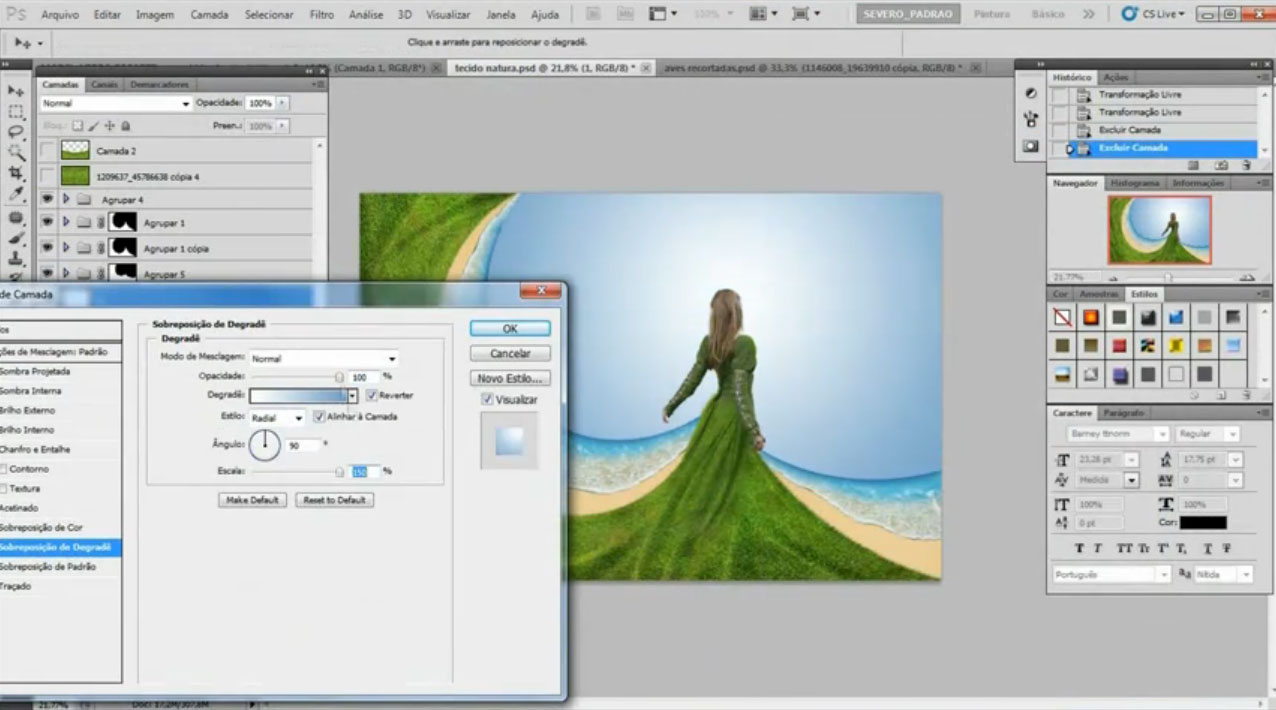
Task: Click the faux bold T icon
Action: click(x=1079, y=548)
